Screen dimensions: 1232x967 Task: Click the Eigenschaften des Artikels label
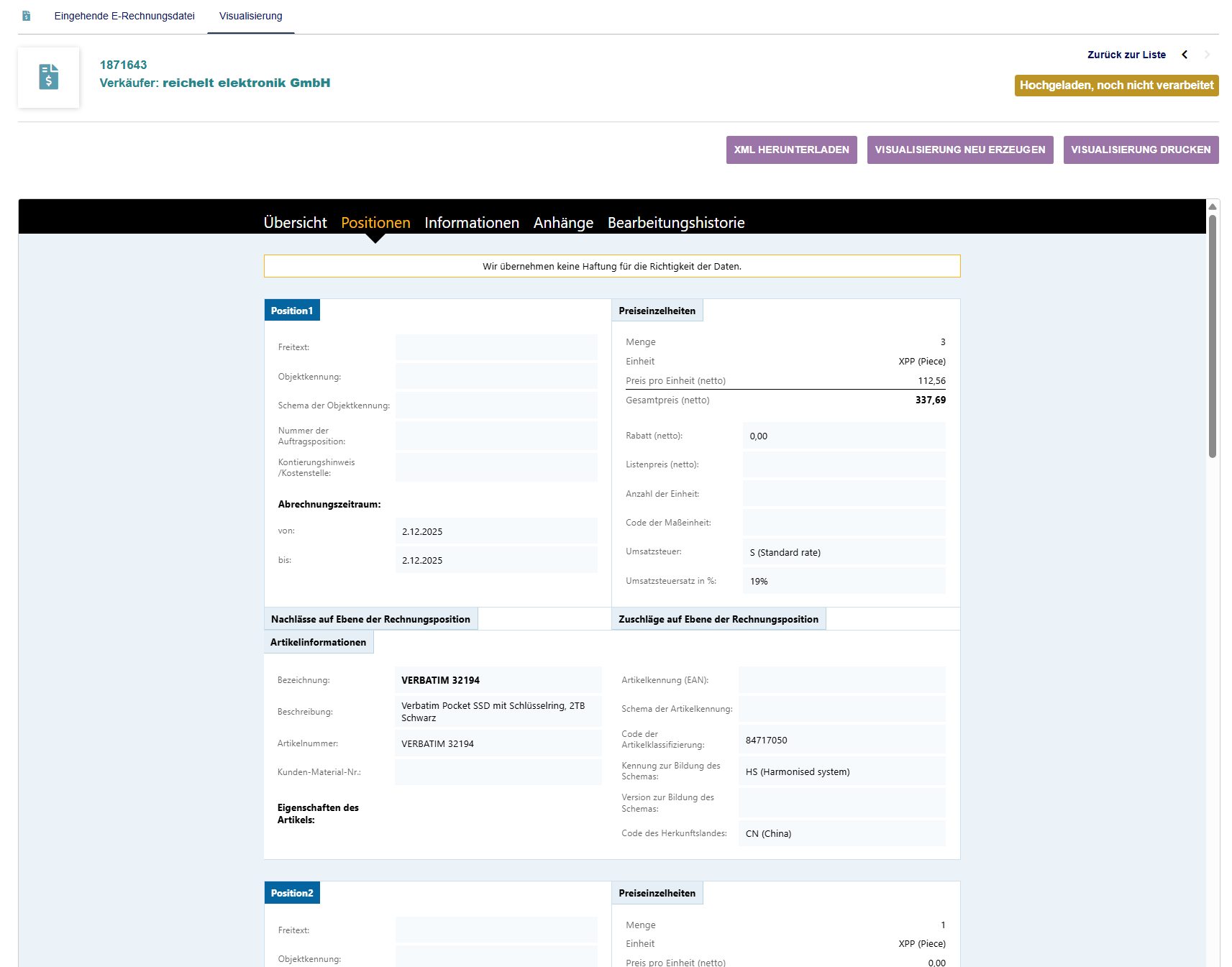pos(318,814)
